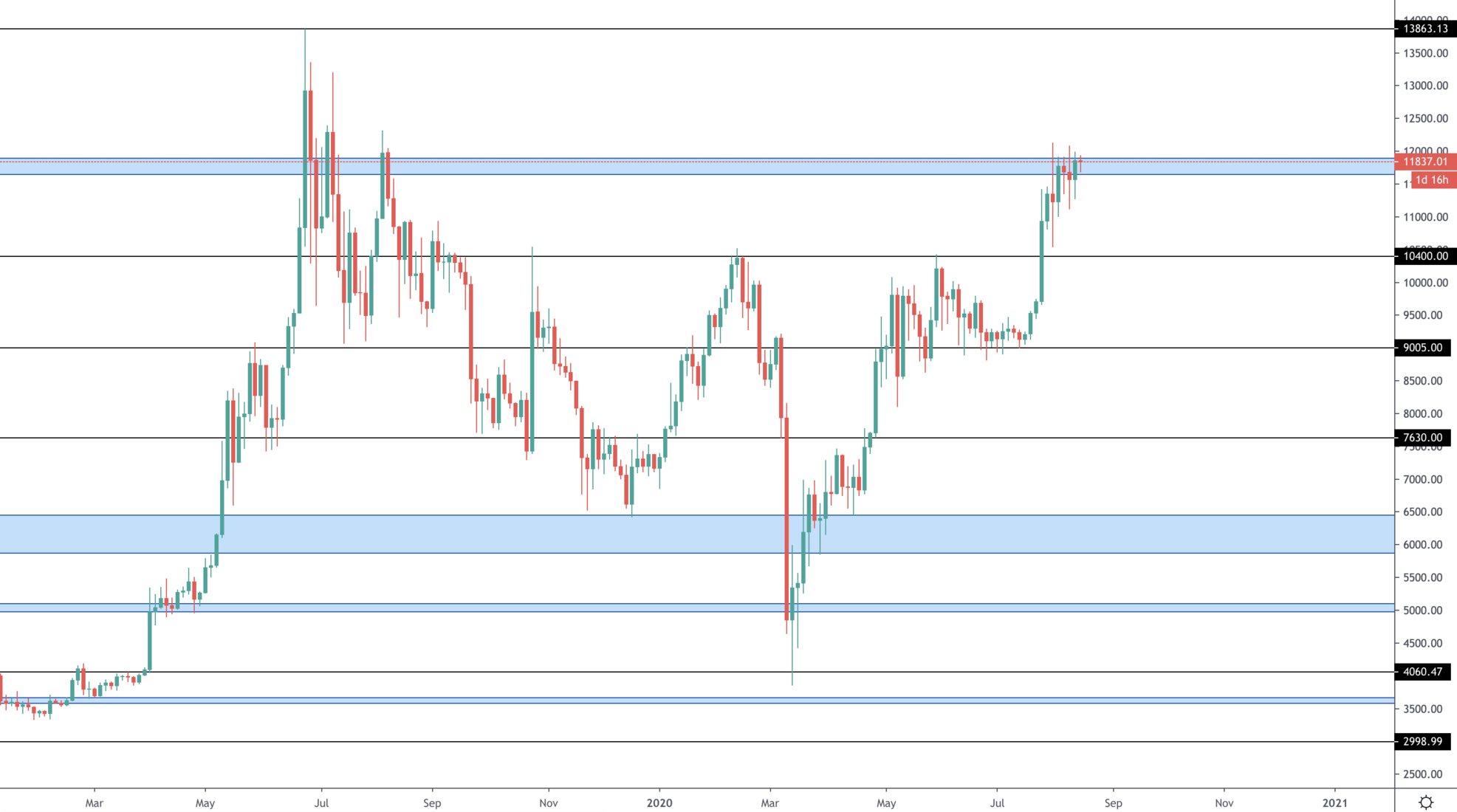
Task: Click the 1d 16h bar countdown label
Action: [x=1432, y=180]
